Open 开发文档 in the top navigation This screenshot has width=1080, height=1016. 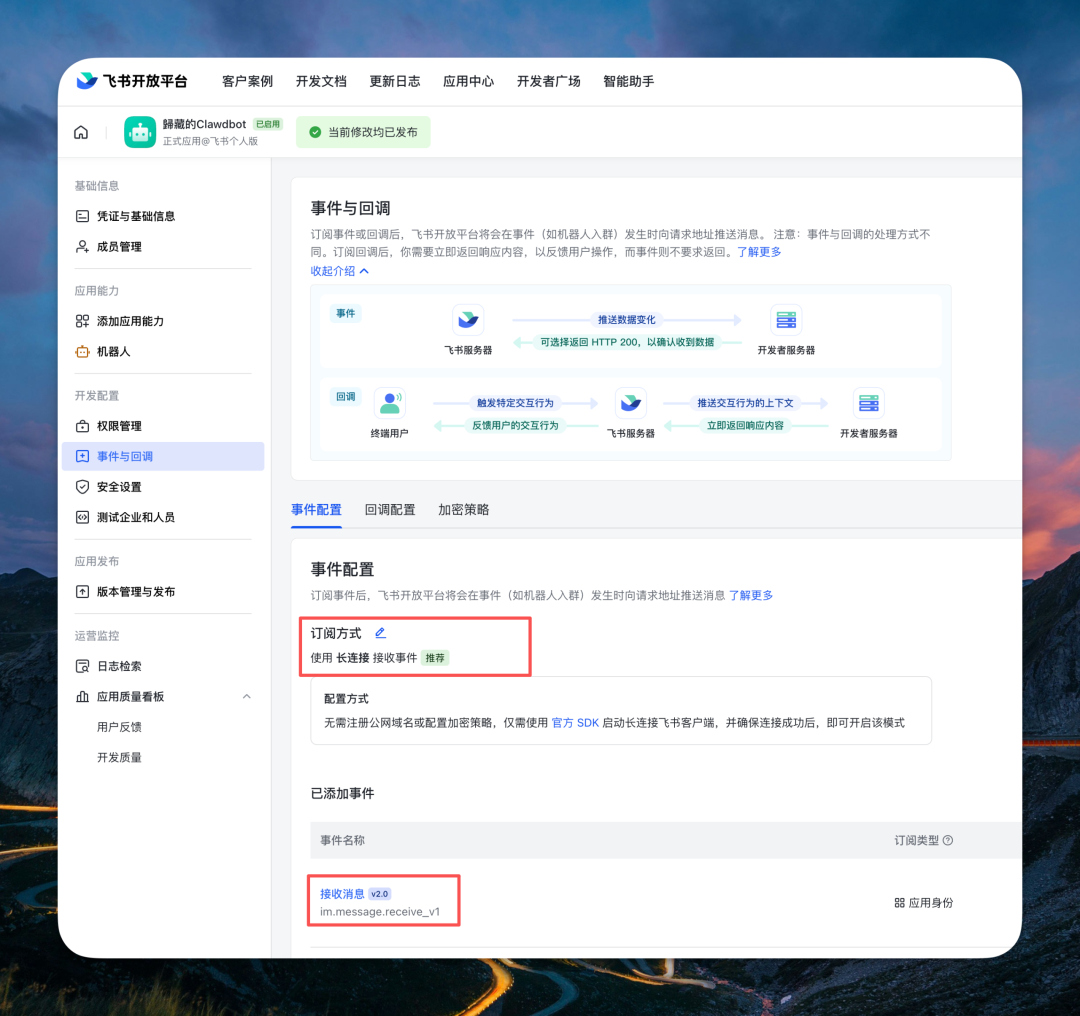click(x=321, y=82)
